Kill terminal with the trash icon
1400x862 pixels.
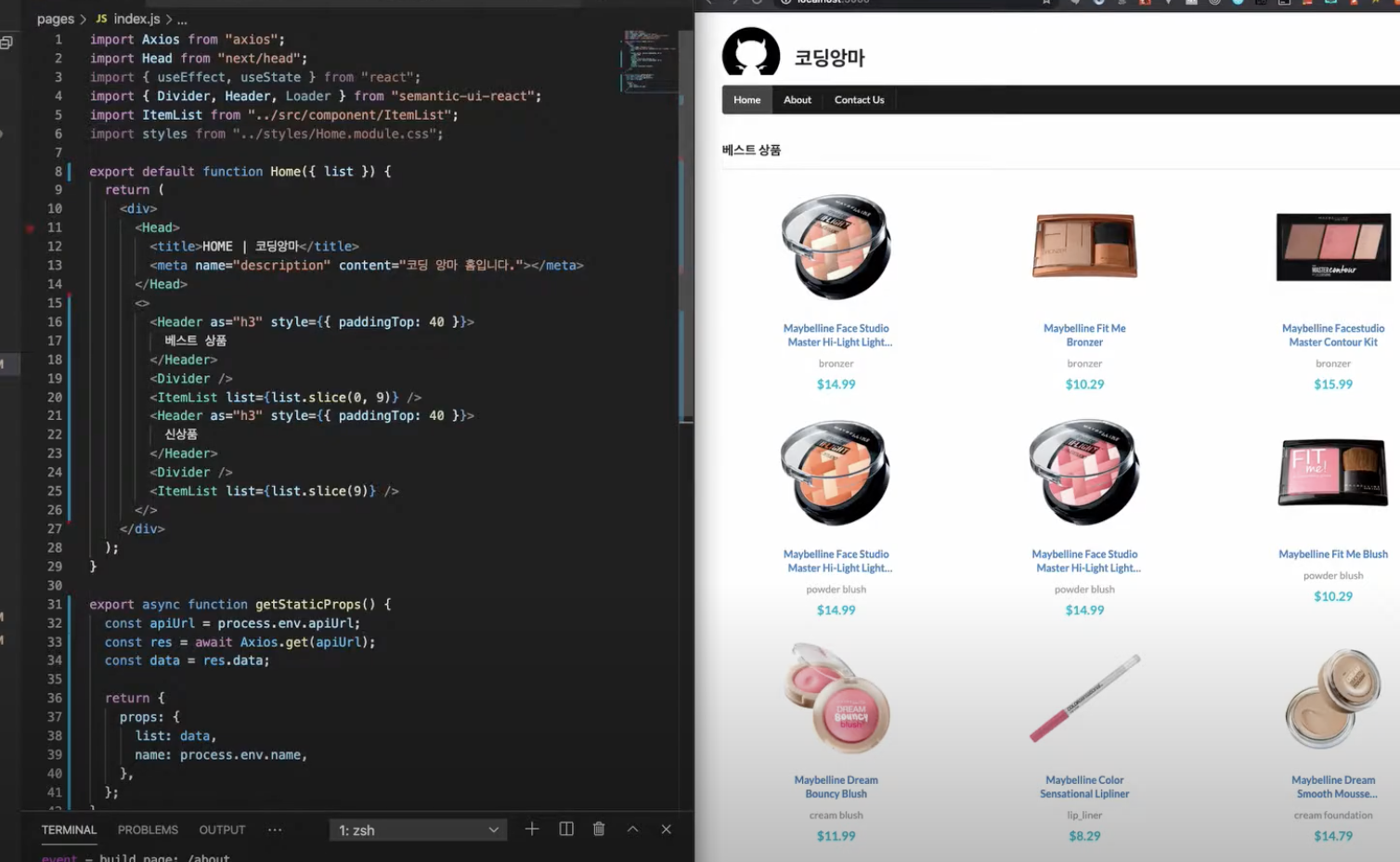[x=599, y=829]
